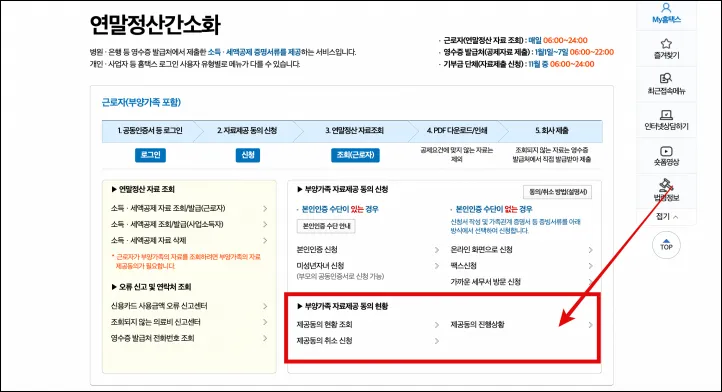Click the 신청 button under step 2
Viewport: 722px width, 392px height.
(248, 155)
